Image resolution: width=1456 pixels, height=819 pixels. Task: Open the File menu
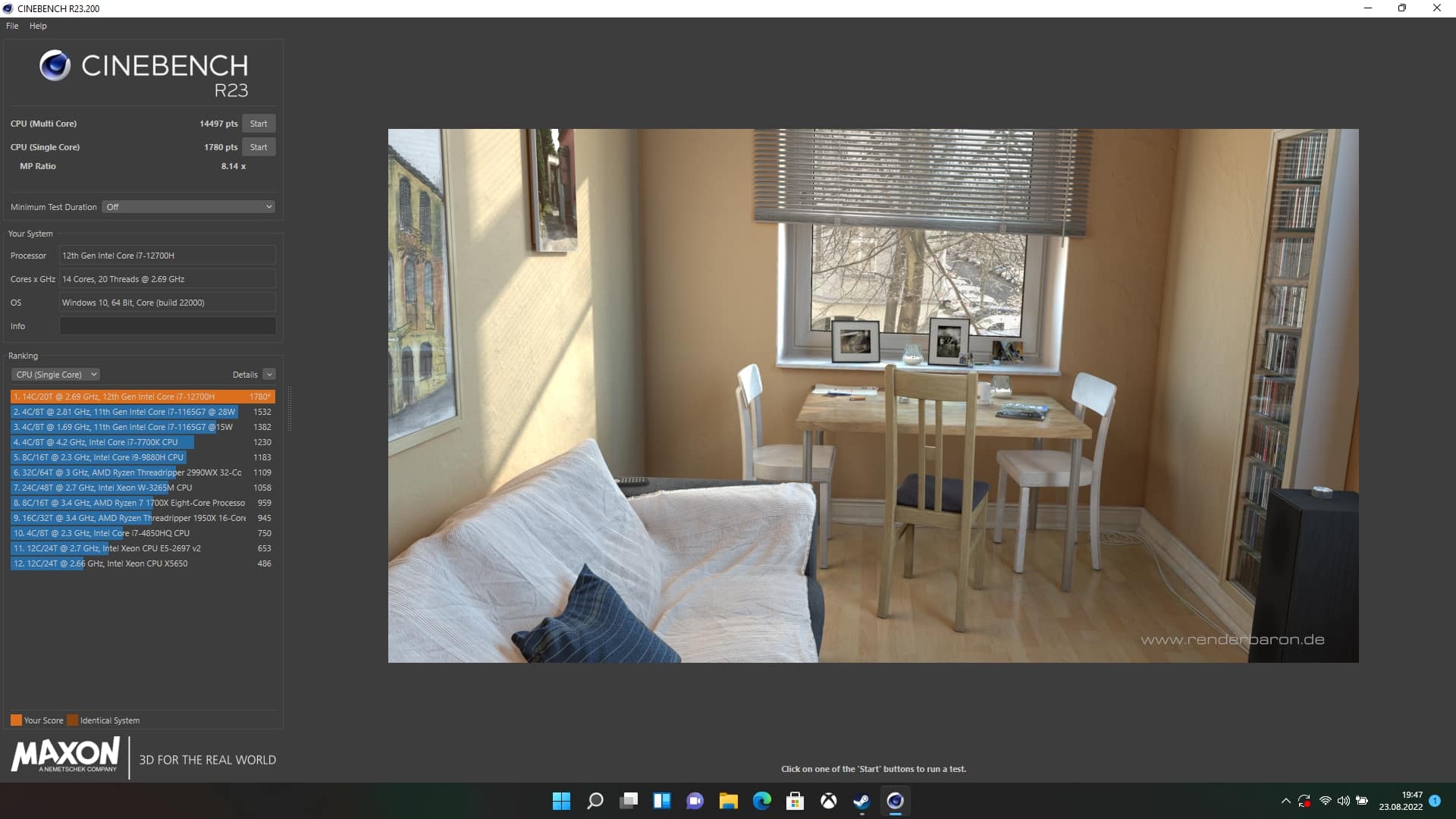pos(12,26)
